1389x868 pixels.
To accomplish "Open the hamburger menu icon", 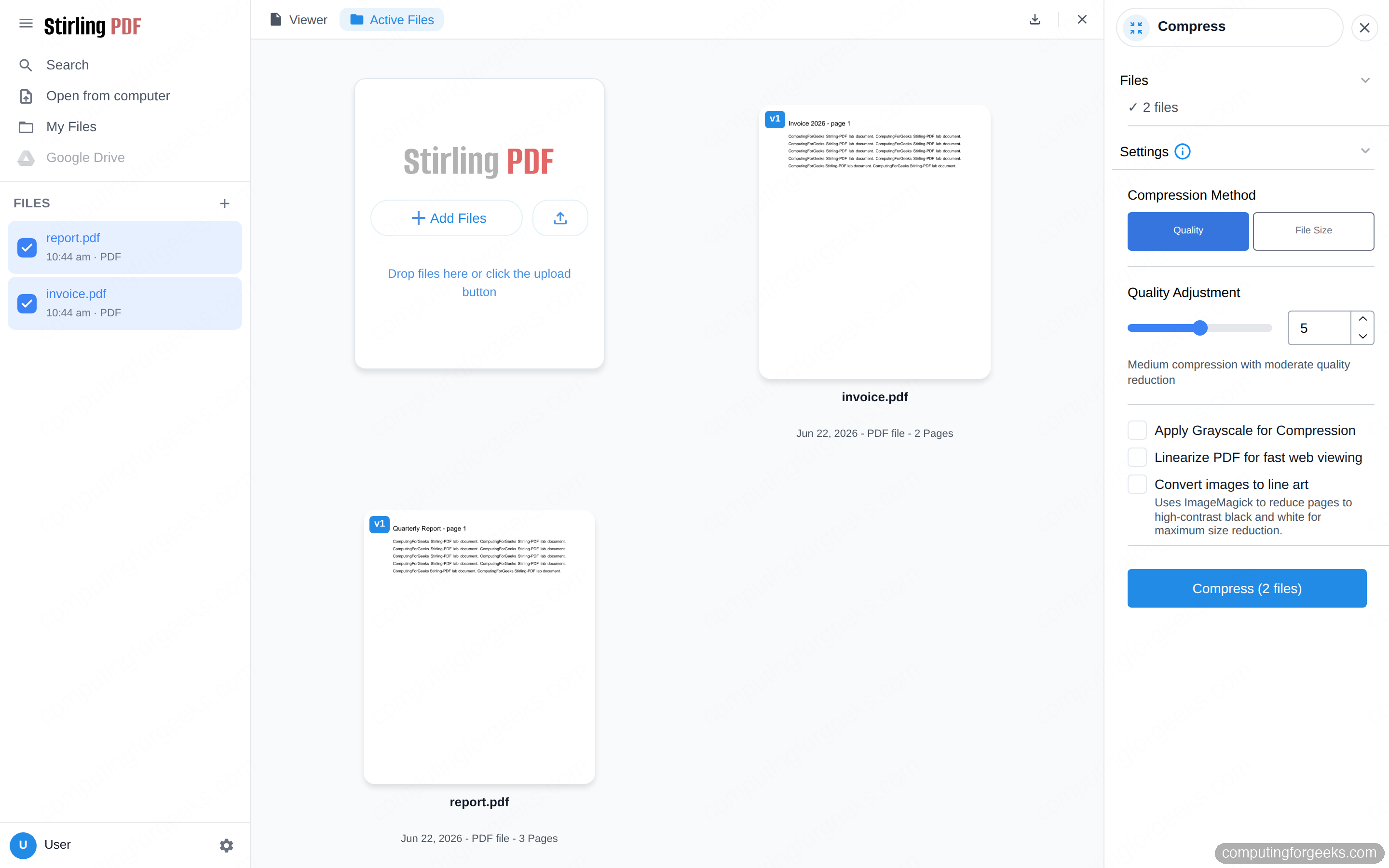I will (x=26, y=24).
